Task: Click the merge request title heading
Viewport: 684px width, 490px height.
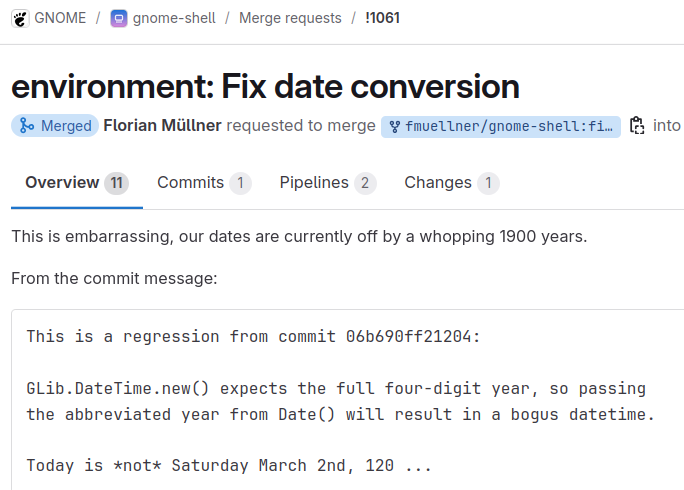Action: [265, 86]
